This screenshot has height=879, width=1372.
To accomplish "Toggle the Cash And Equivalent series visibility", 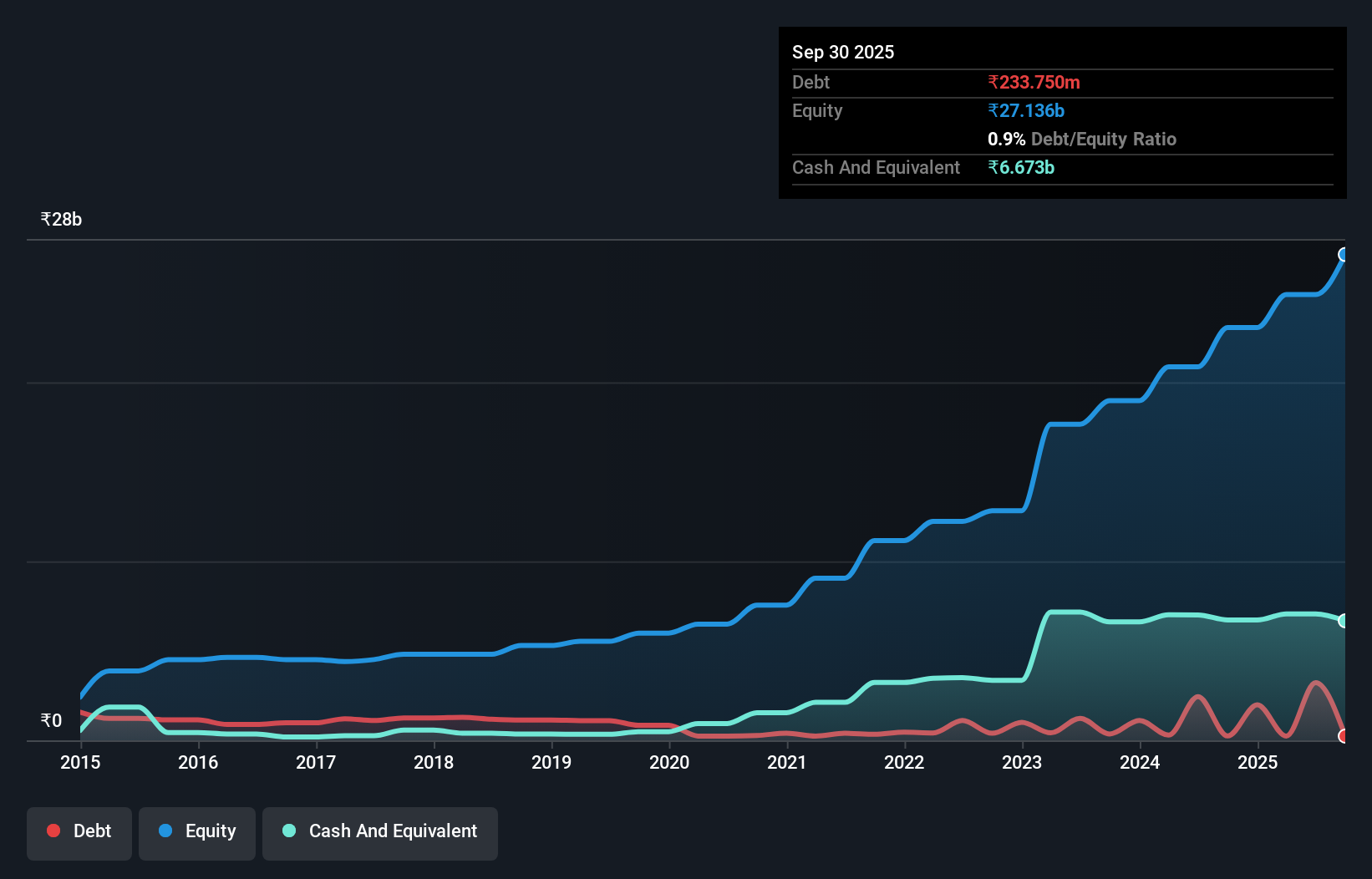I will click(x=380, y=831).
